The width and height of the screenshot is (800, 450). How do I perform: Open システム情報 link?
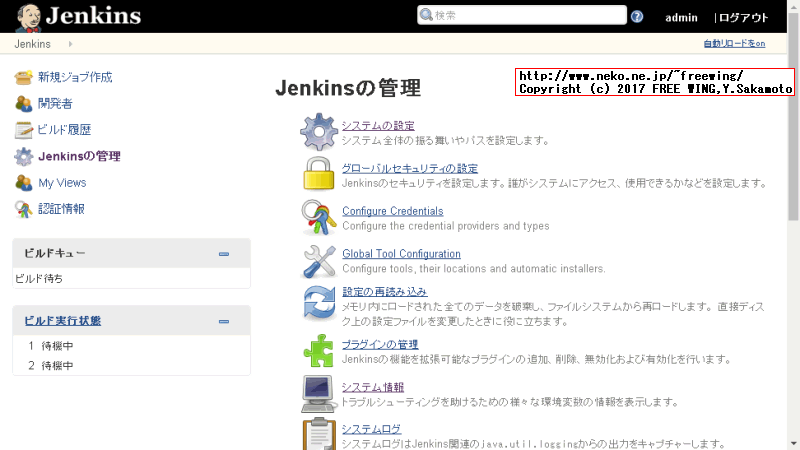point(373,387)
